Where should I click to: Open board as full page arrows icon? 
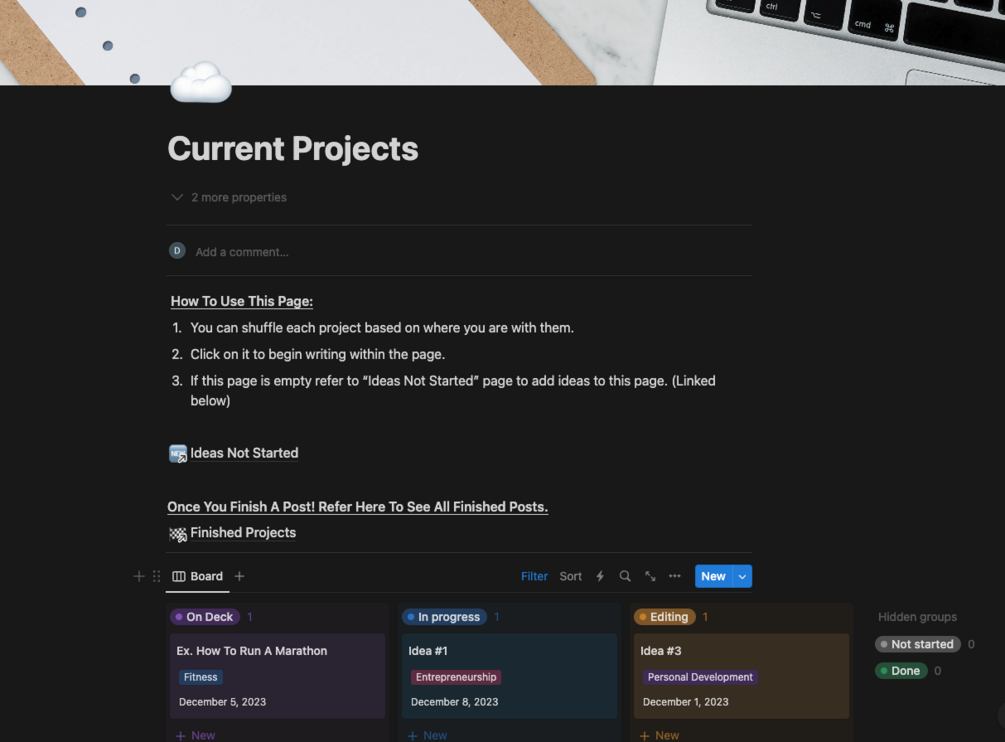click(x=650, y=576)
